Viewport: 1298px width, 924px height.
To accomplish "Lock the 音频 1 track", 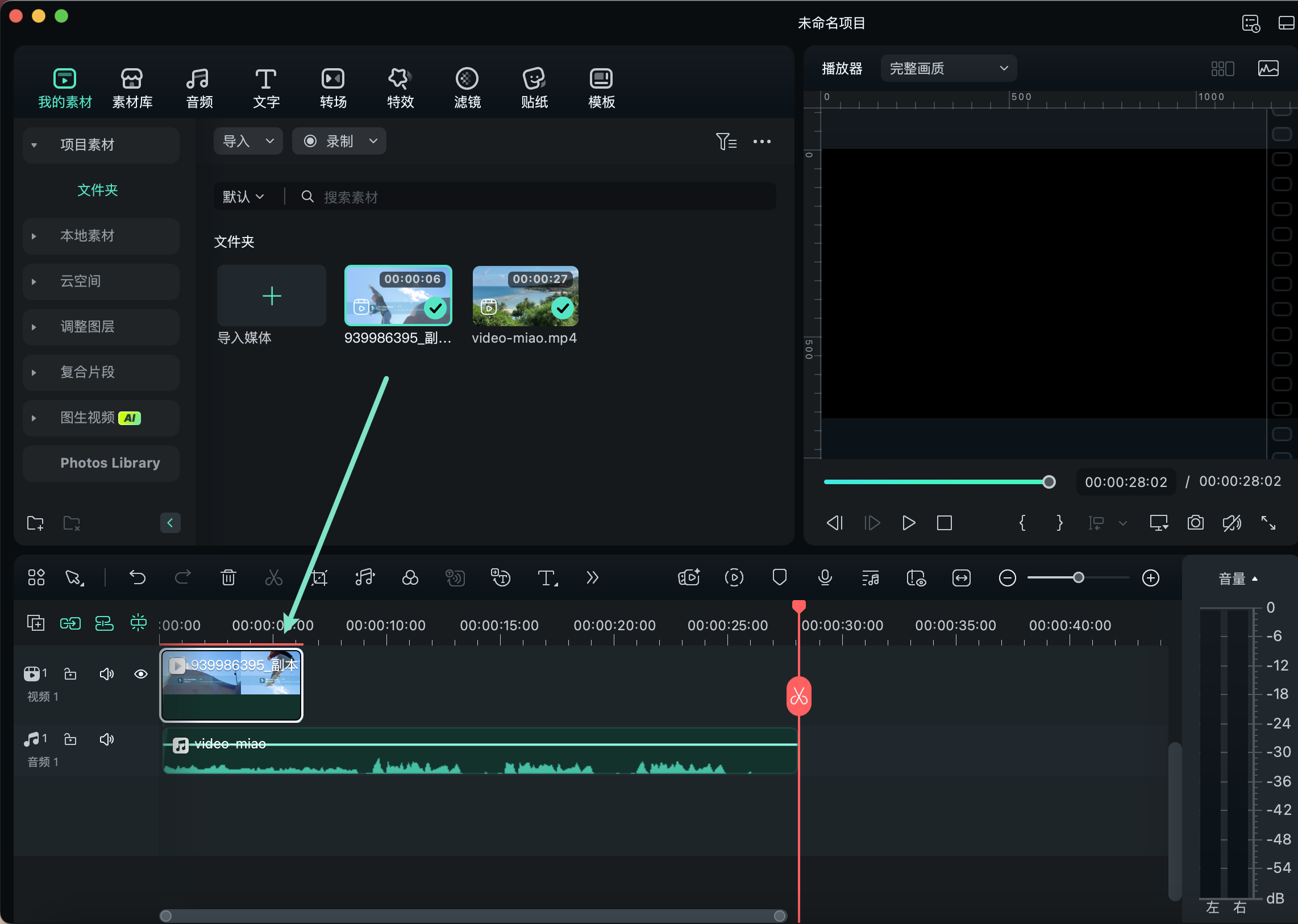I will pos(70,739).
